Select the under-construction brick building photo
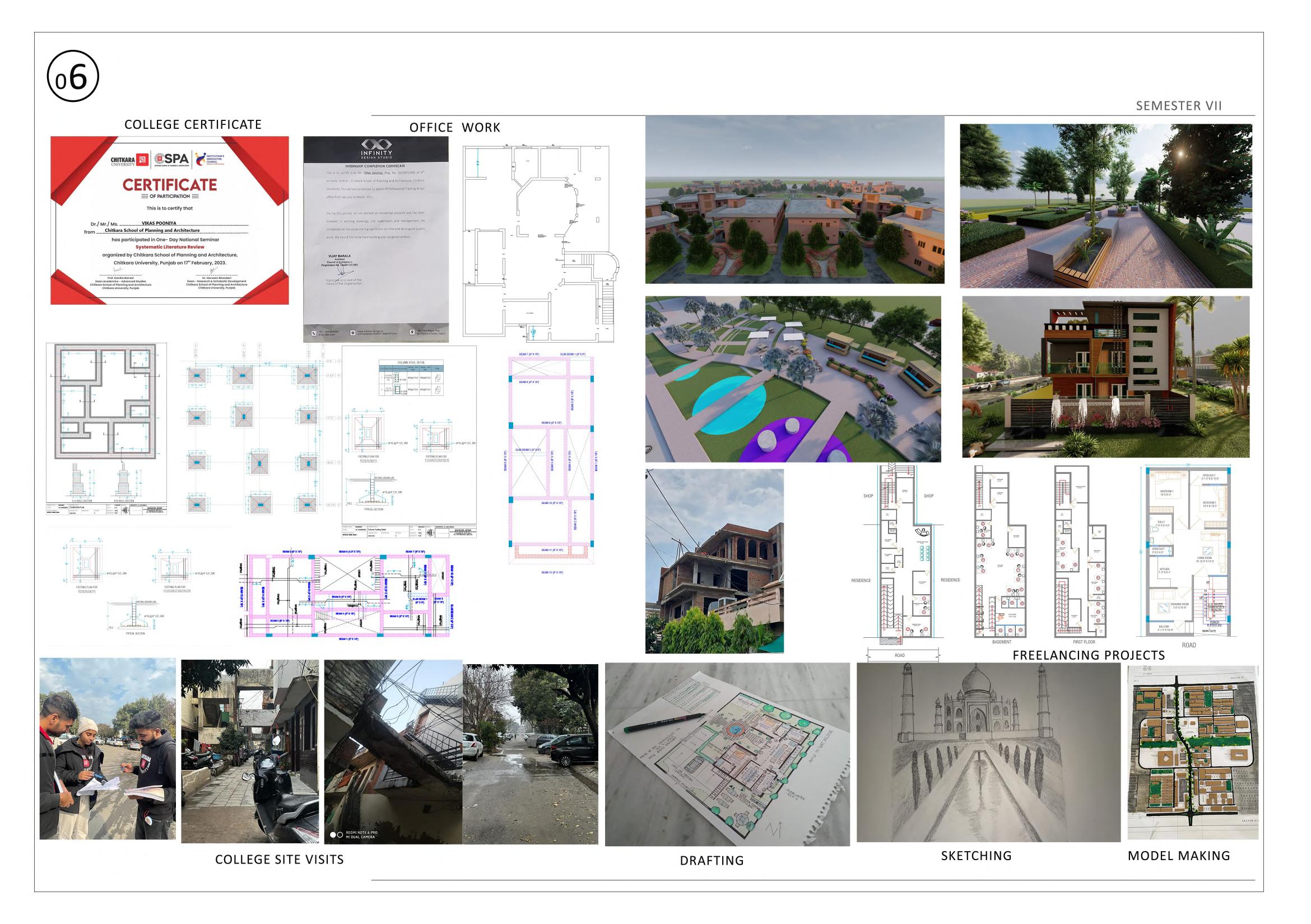 714,561
